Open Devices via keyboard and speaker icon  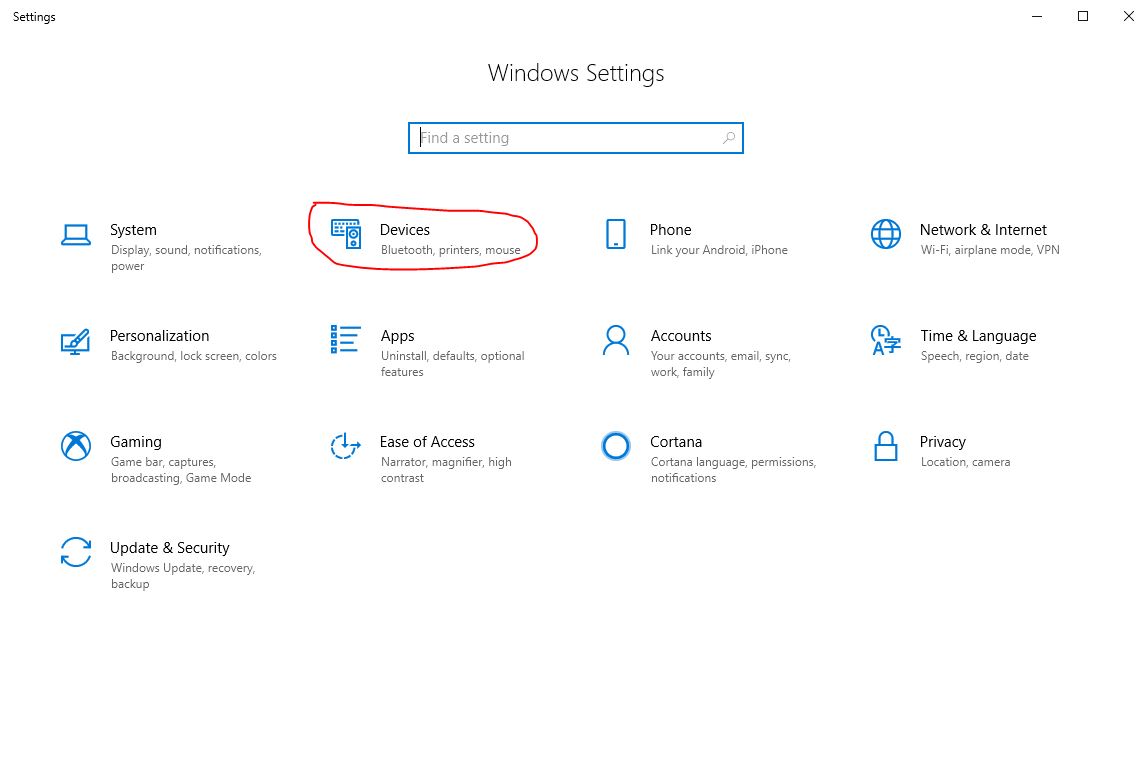[346, 235]
